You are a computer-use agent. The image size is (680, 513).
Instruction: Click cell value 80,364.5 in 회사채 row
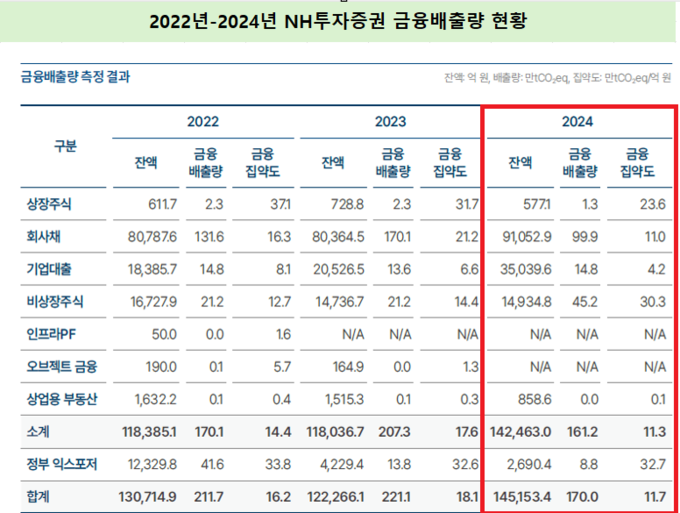pyautogui.click(x=338, y=237)
